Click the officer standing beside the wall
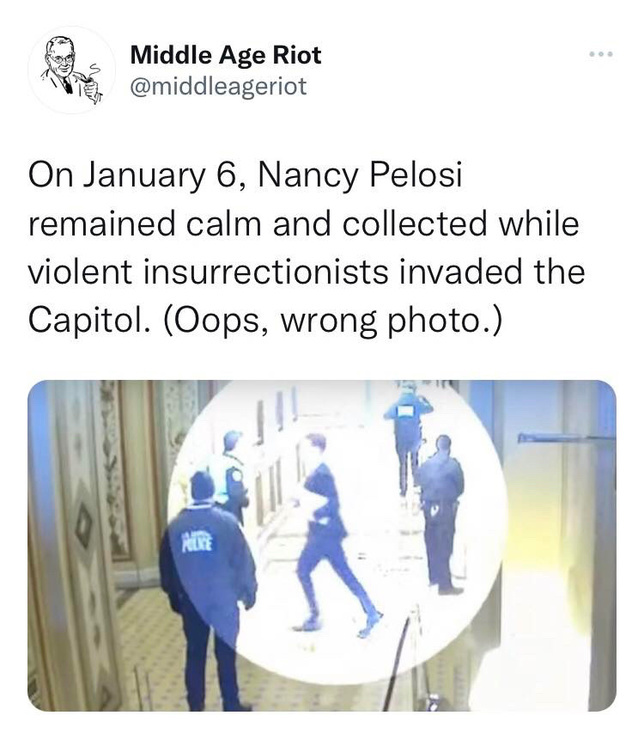Viewport: 644px width, 740px height. pyautogui.click(x=441, y=514)
